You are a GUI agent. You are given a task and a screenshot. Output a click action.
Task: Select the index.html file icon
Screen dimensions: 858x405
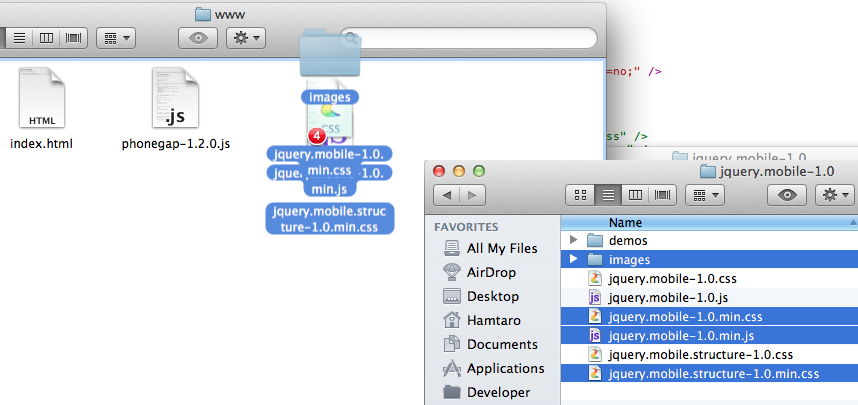[42, 99]
